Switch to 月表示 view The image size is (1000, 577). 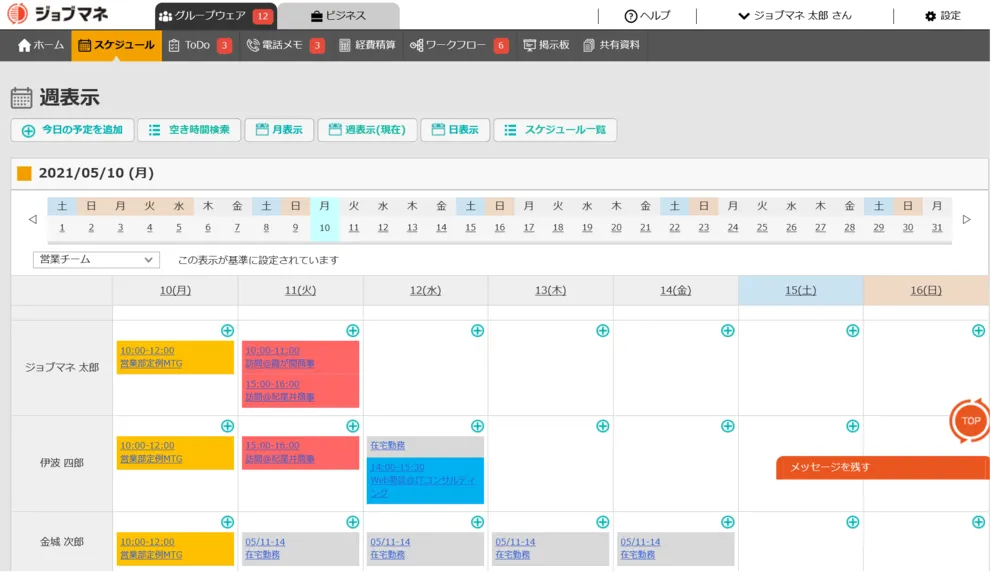(279, 130)
